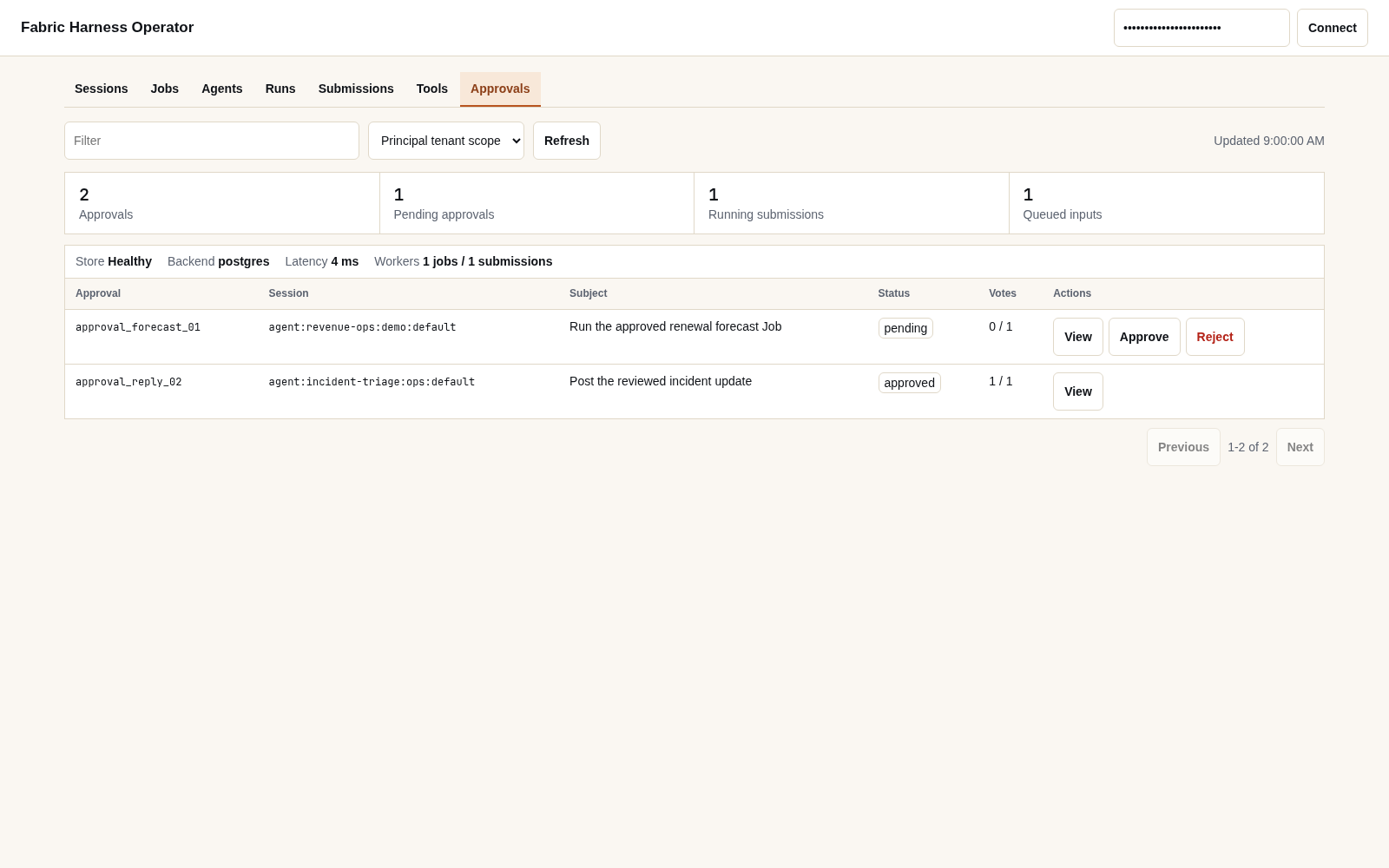
Task: Go to the Previous page
Action: 1183,447
